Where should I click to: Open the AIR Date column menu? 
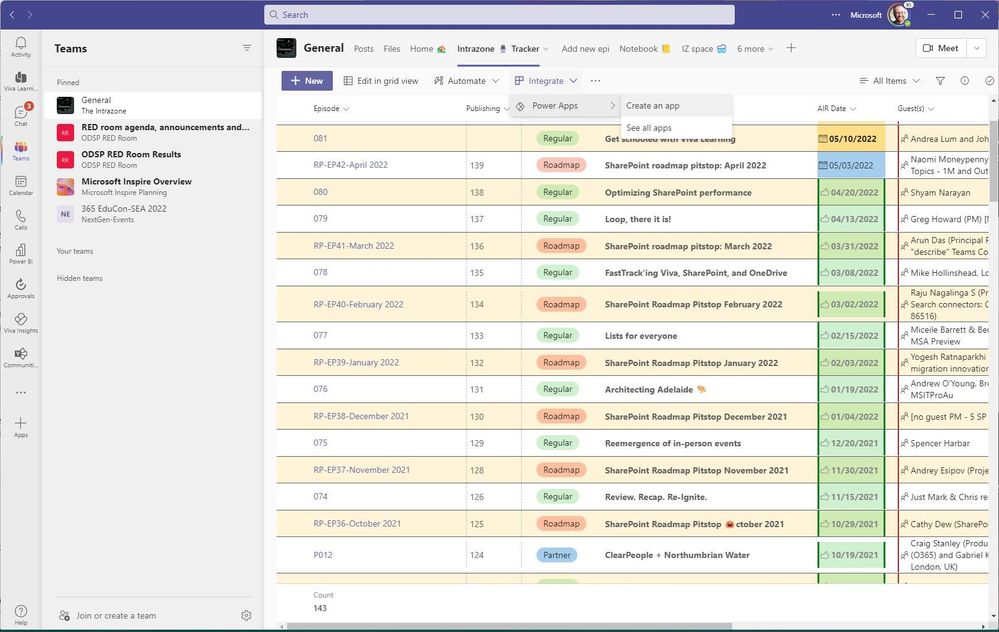837,108
